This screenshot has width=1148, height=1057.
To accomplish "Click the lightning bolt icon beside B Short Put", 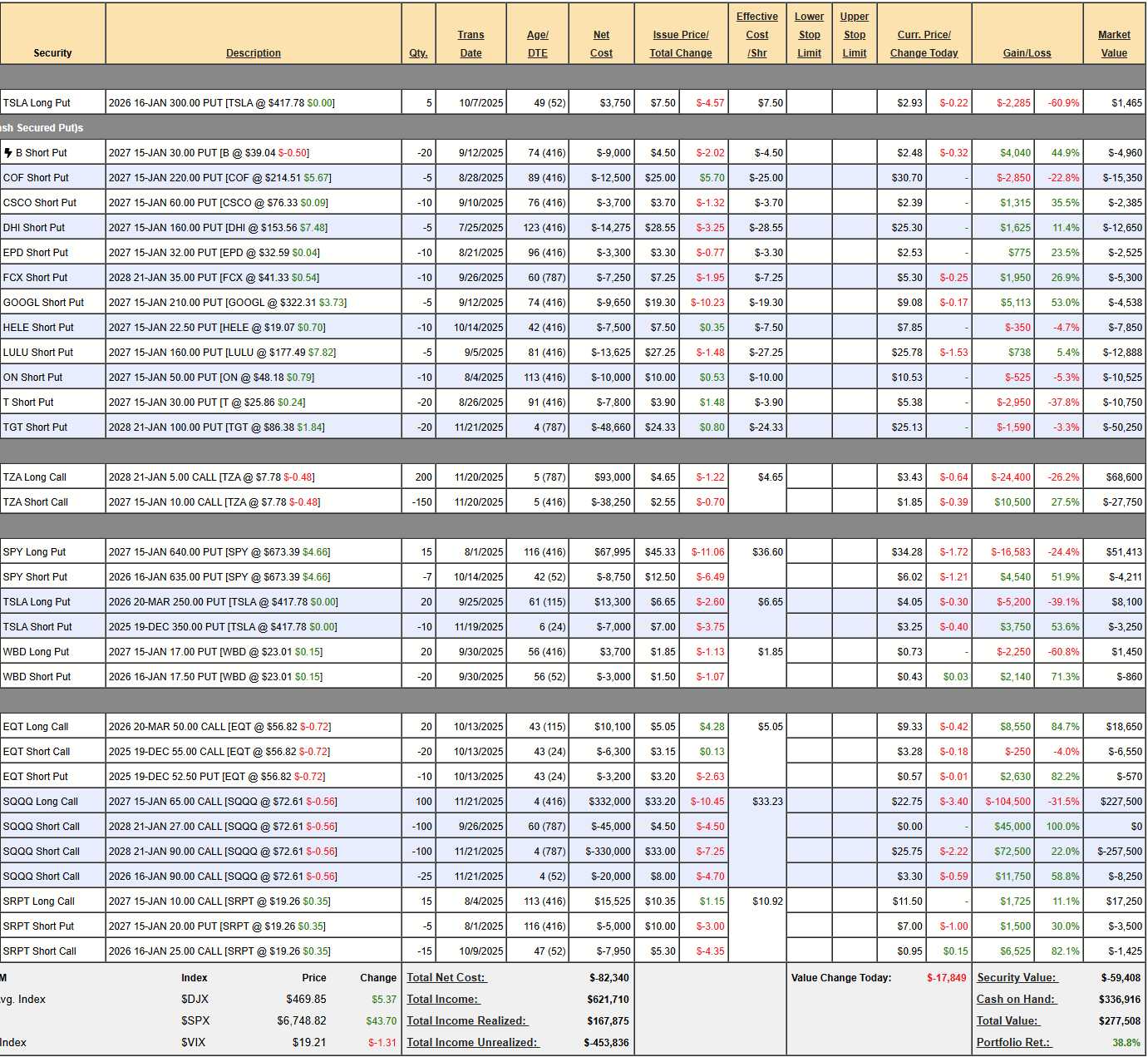I will [8, 153].
